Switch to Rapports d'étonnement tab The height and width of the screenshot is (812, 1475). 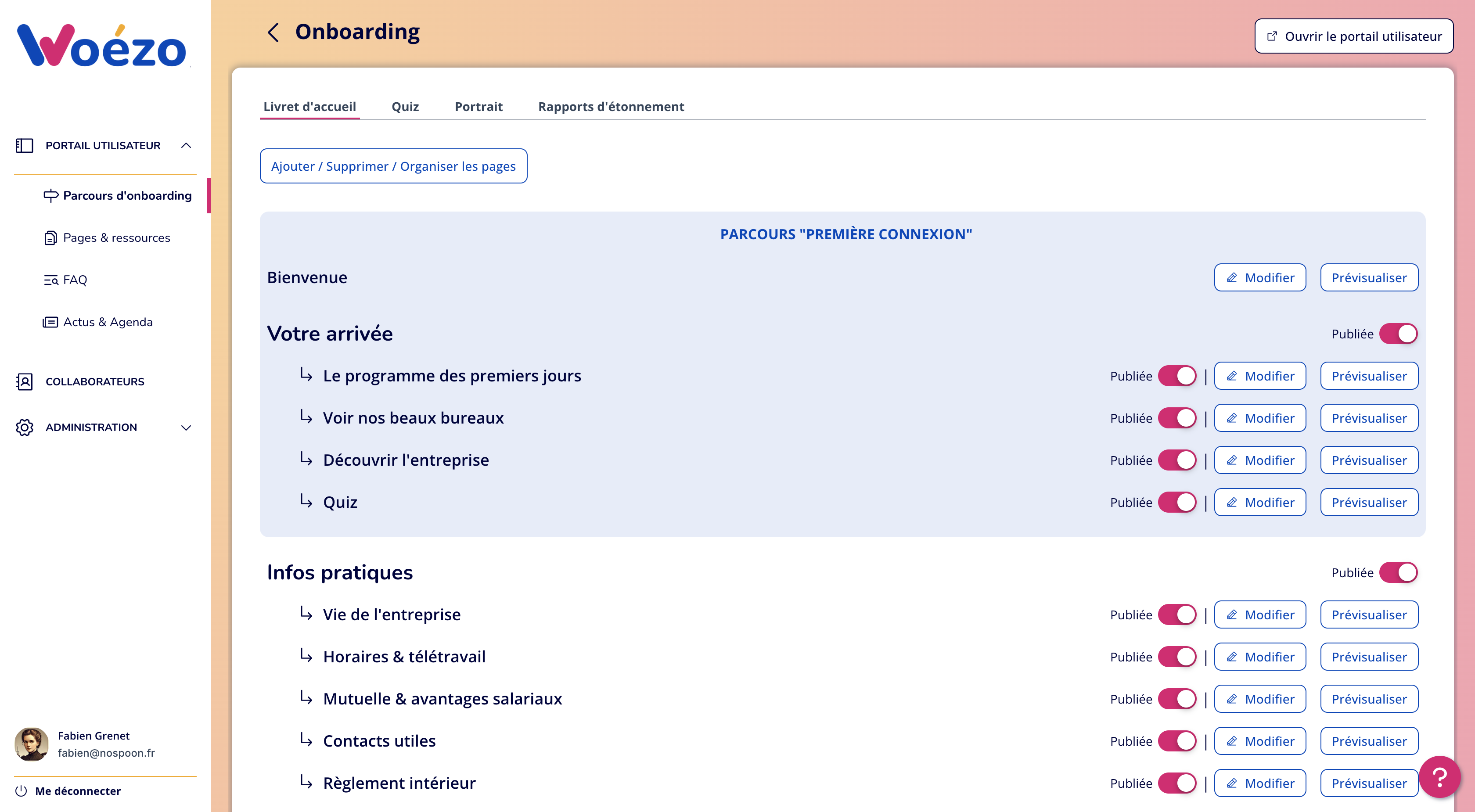tap(610, 107)
